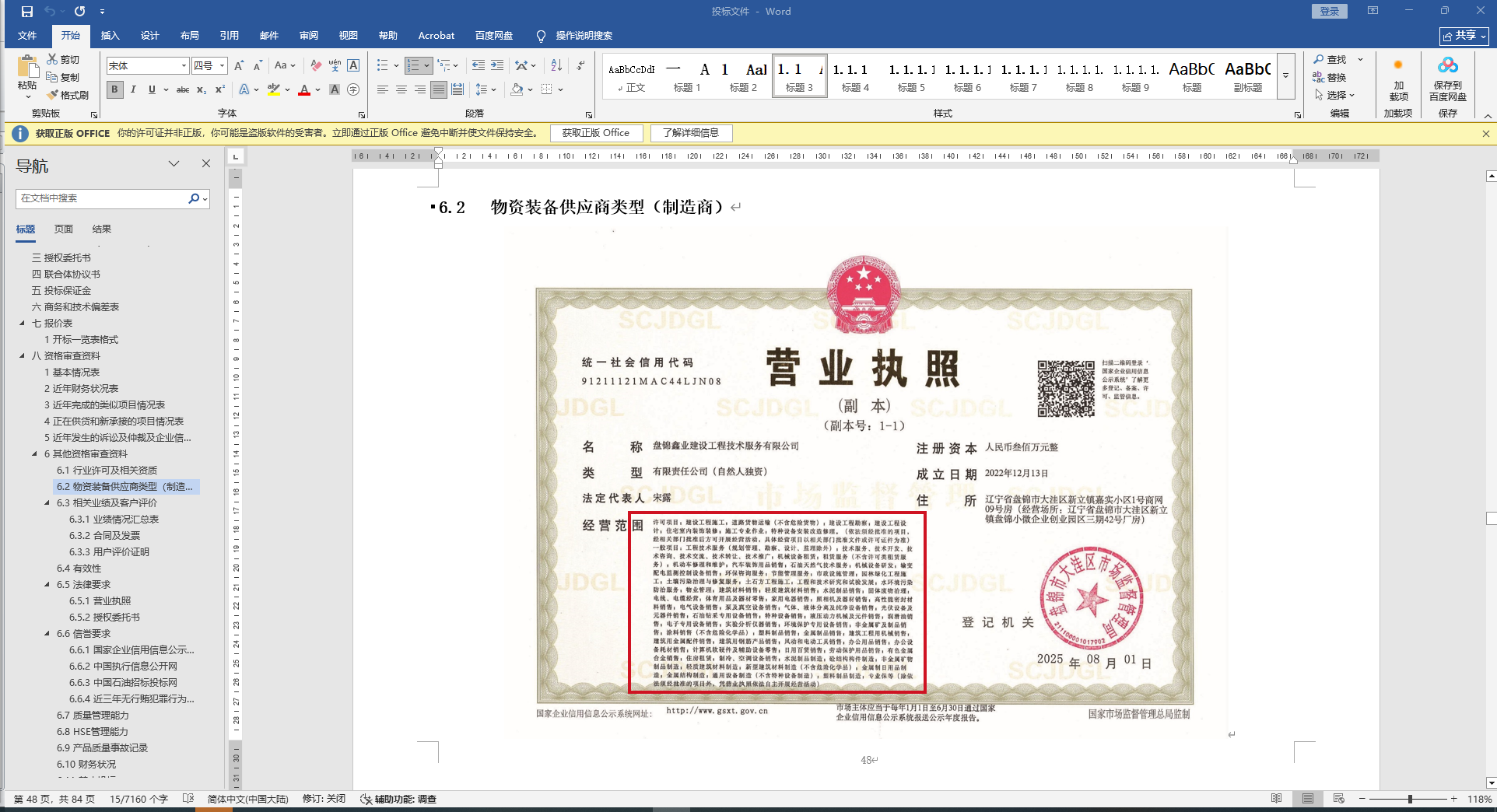Click 替换 (Replace) in the editing group
Screen dimensions: 1497x812
1330,77
